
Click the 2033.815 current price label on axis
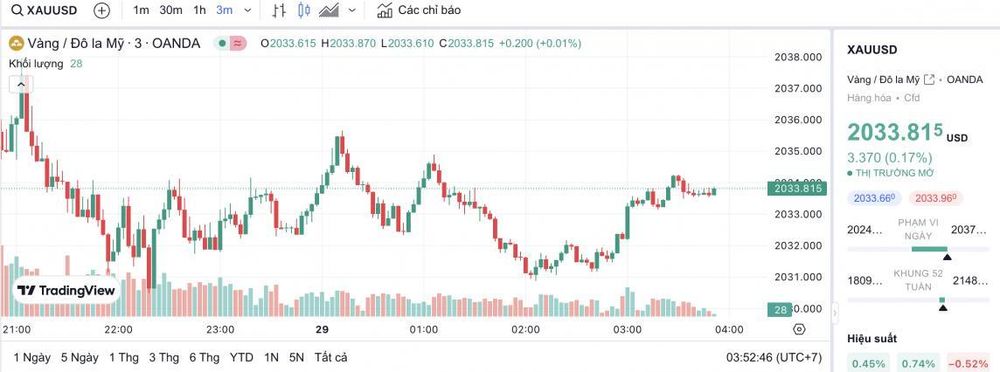coord(797,188)
